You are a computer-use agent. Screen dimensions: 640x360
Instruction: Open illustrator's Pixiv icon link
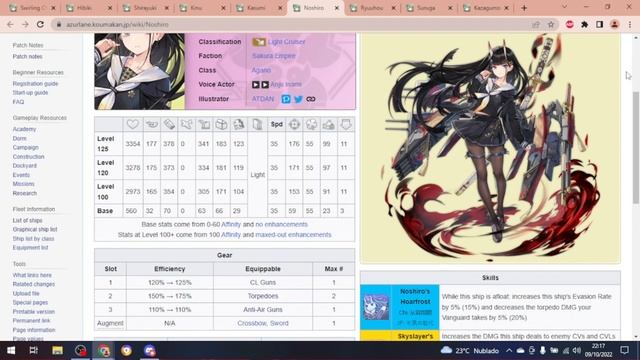286,99
